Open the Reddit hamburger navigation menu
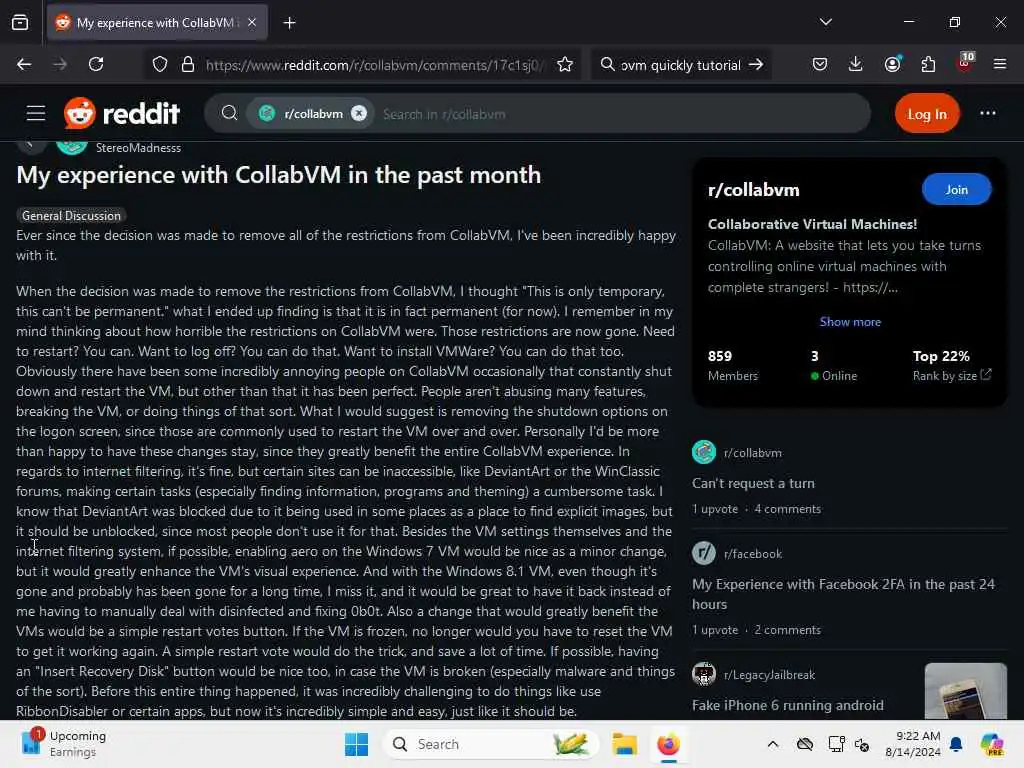 [x=36, y=114]
